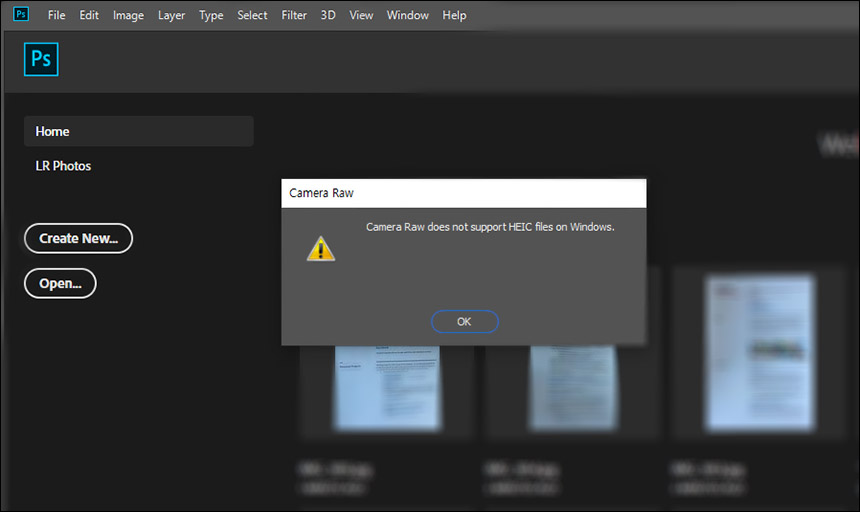The width and height of the screenshot is (860, 512).
Task: Open the first blurred recent file thumbnail
Action: (387, 388)
